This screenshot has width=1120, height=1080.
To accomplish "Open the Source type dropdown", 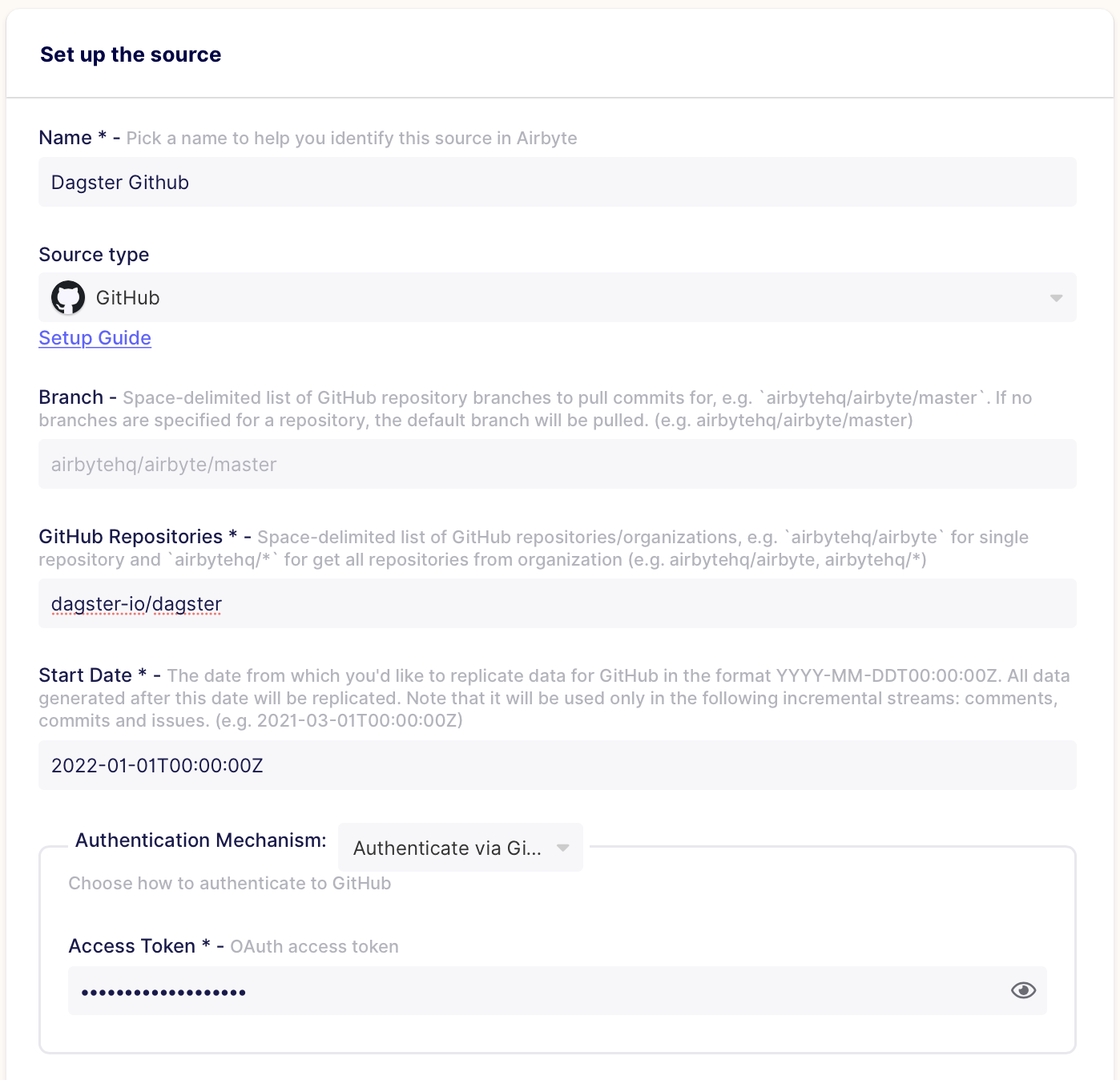I will [1054, 297].
